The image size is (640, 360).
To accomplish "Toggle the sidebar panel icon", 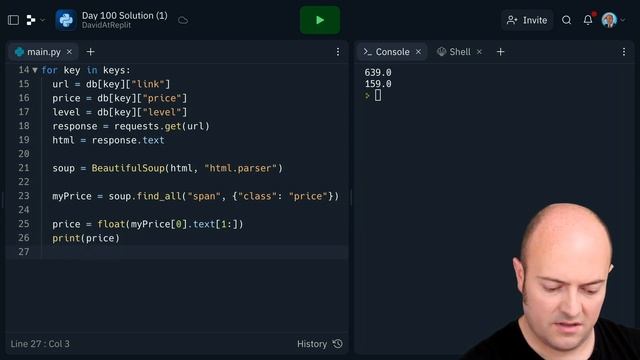I will [13, 20].
